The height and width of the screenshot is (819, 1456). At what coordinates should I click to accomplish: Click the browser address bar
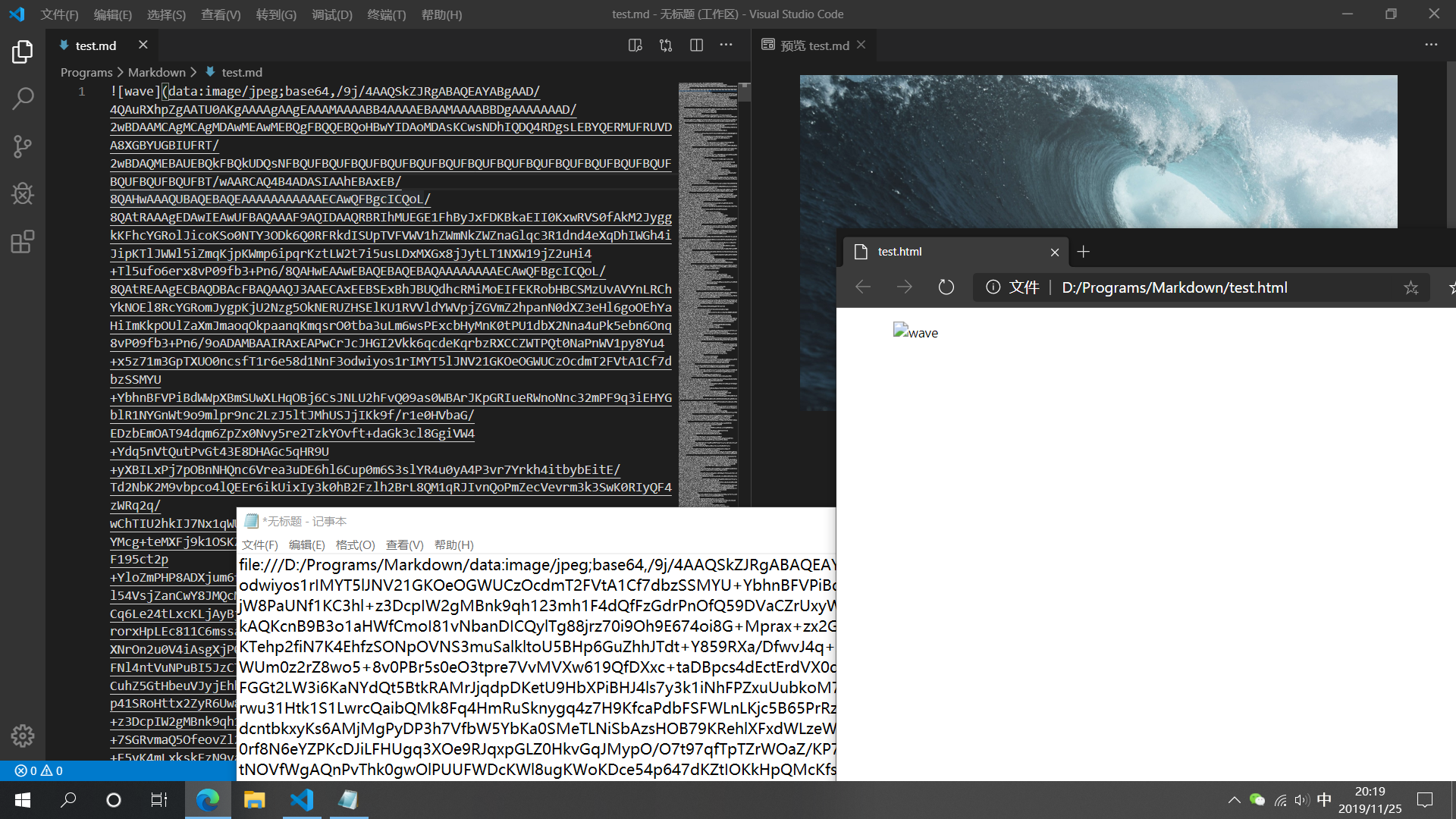[x=1175, y=287]
